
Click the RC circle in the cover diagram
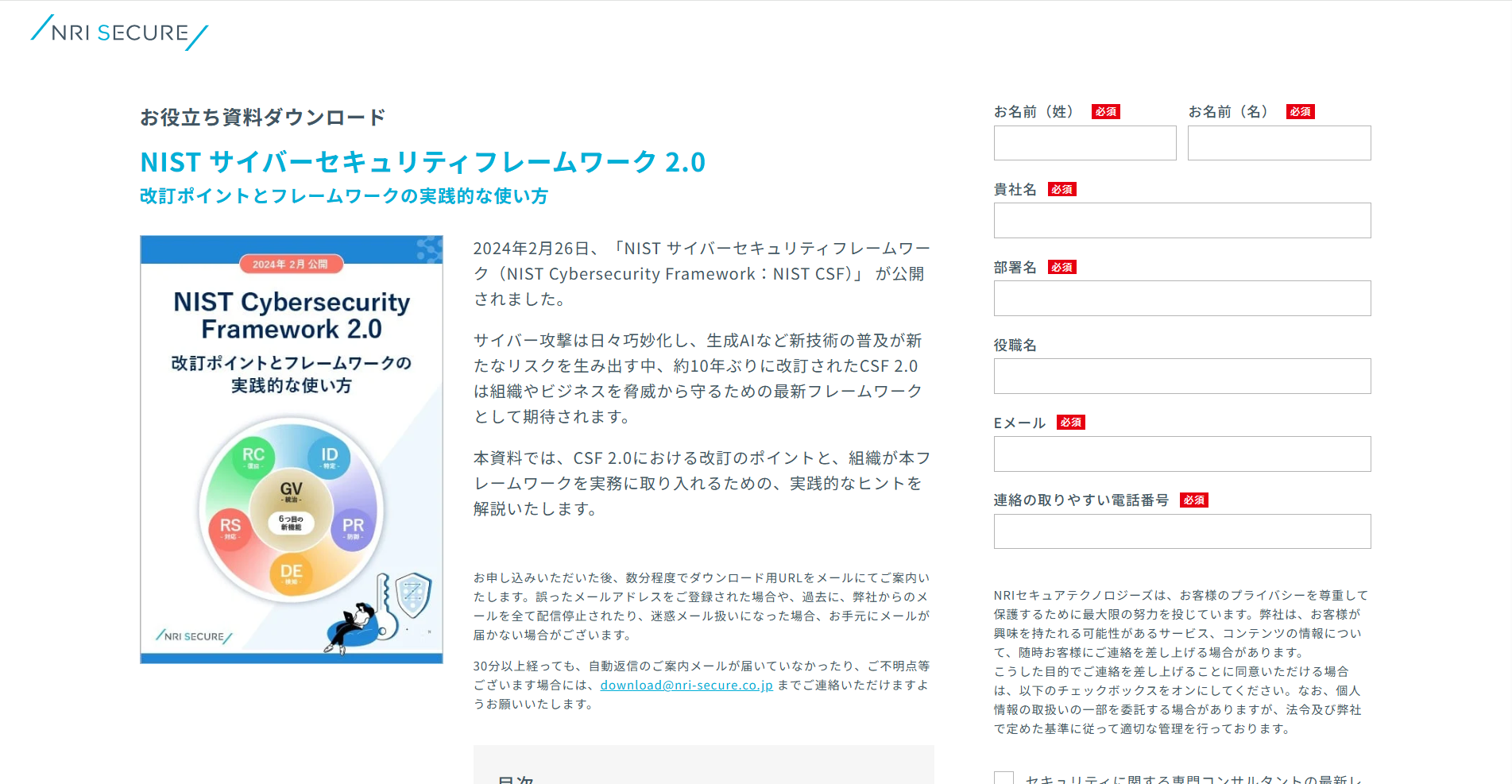coord(253,456)
